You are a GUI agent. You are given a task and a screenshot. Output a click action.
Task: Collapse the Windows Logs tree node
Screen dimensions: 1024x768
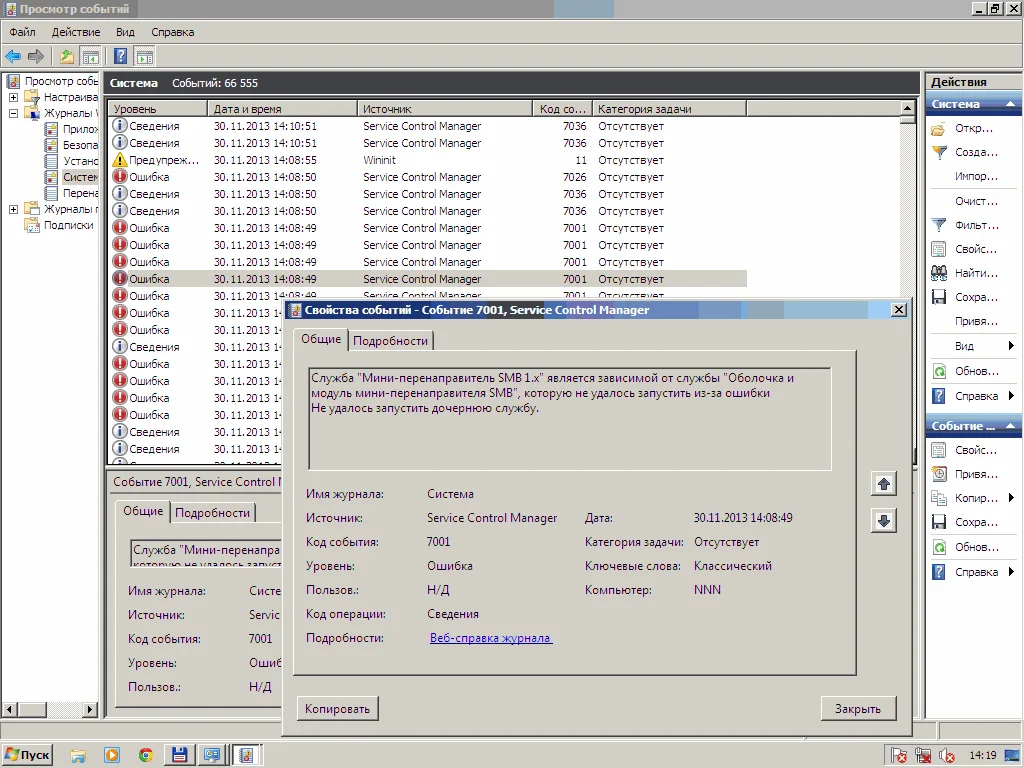point(13,114)
